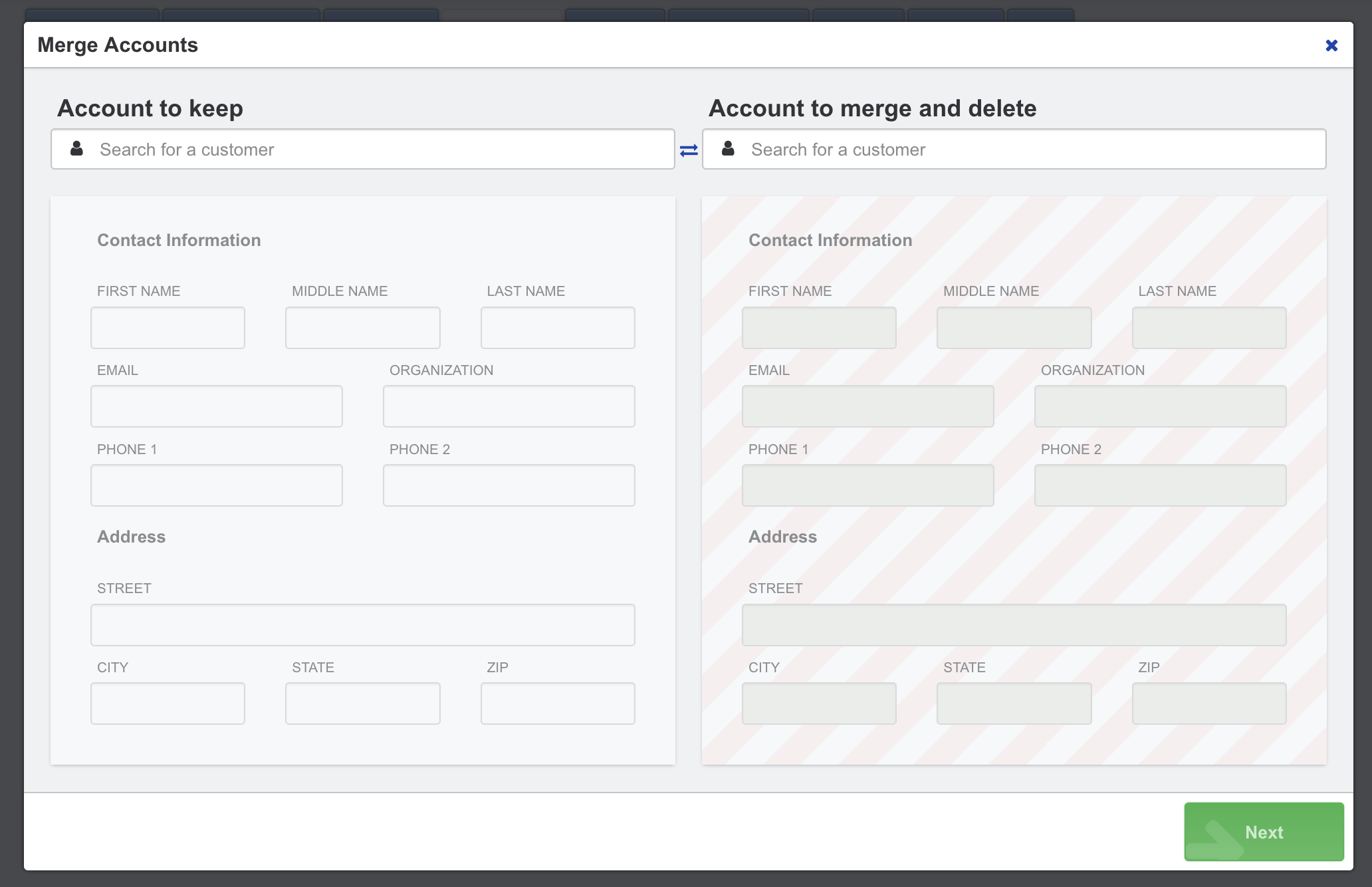Click Email field in account to delete

(x=868, y=406)
